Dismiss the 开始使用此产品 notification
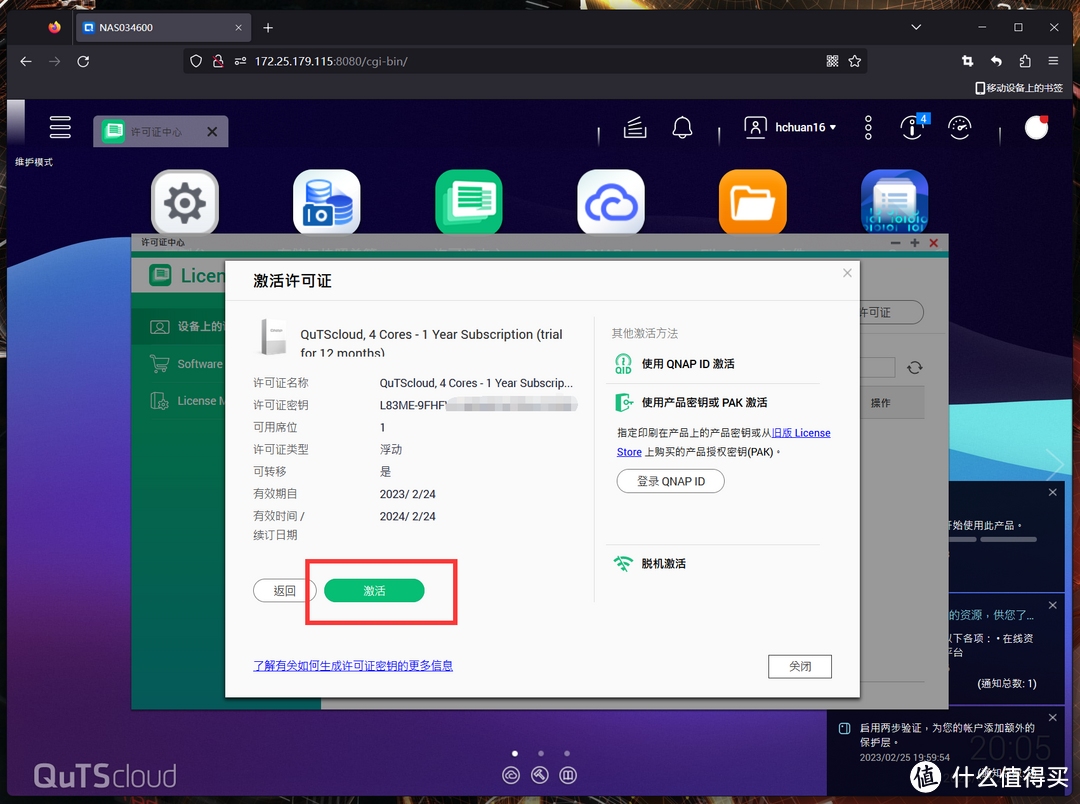Image resolution: width=1080 pixels, height=804 pixels. (x=1052, y=493)
